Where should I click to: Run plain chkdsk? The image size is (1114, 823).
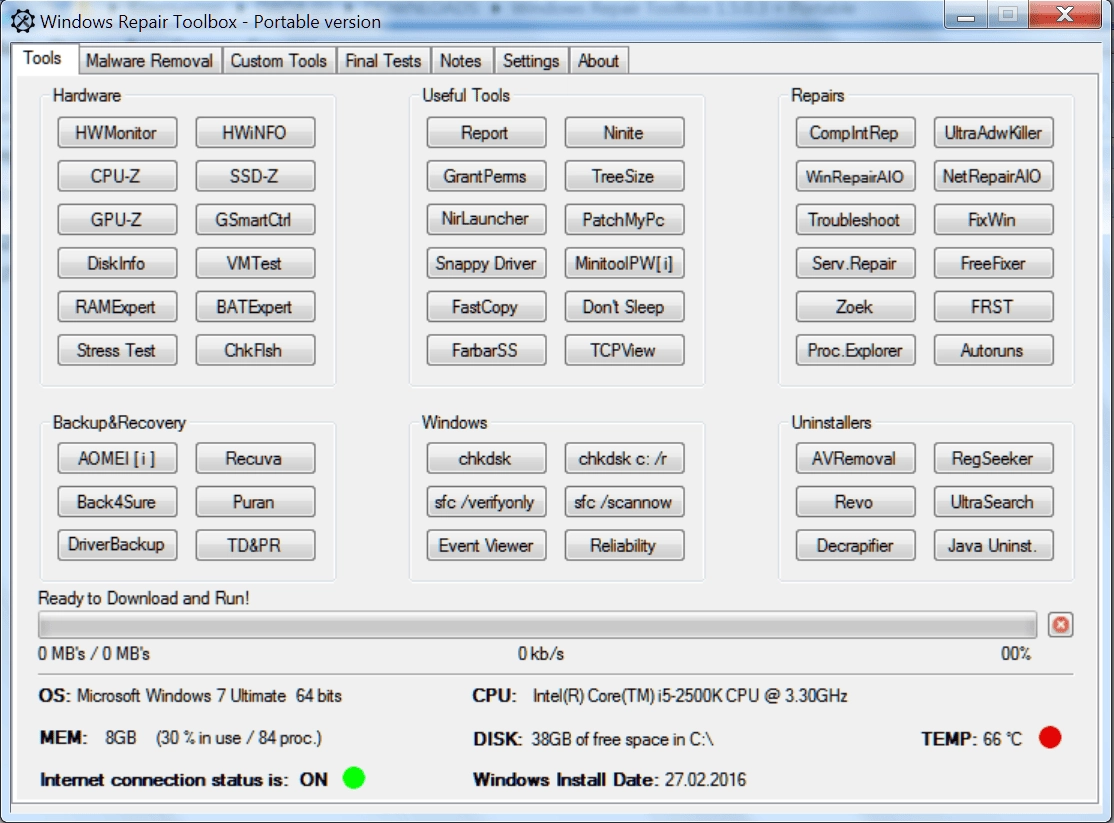[x=487, y=458]
